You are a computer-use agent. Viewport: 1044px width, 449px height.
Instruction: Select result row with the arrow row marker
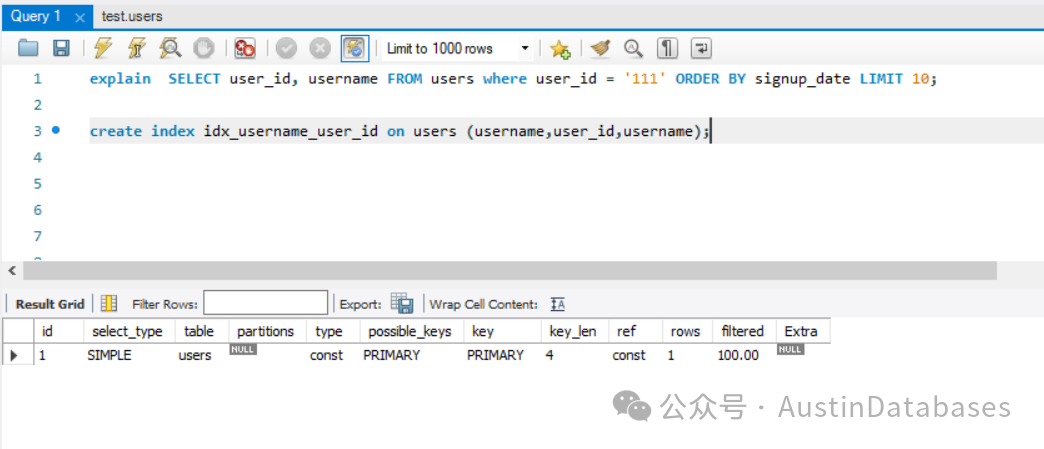(x=15, y=355)
